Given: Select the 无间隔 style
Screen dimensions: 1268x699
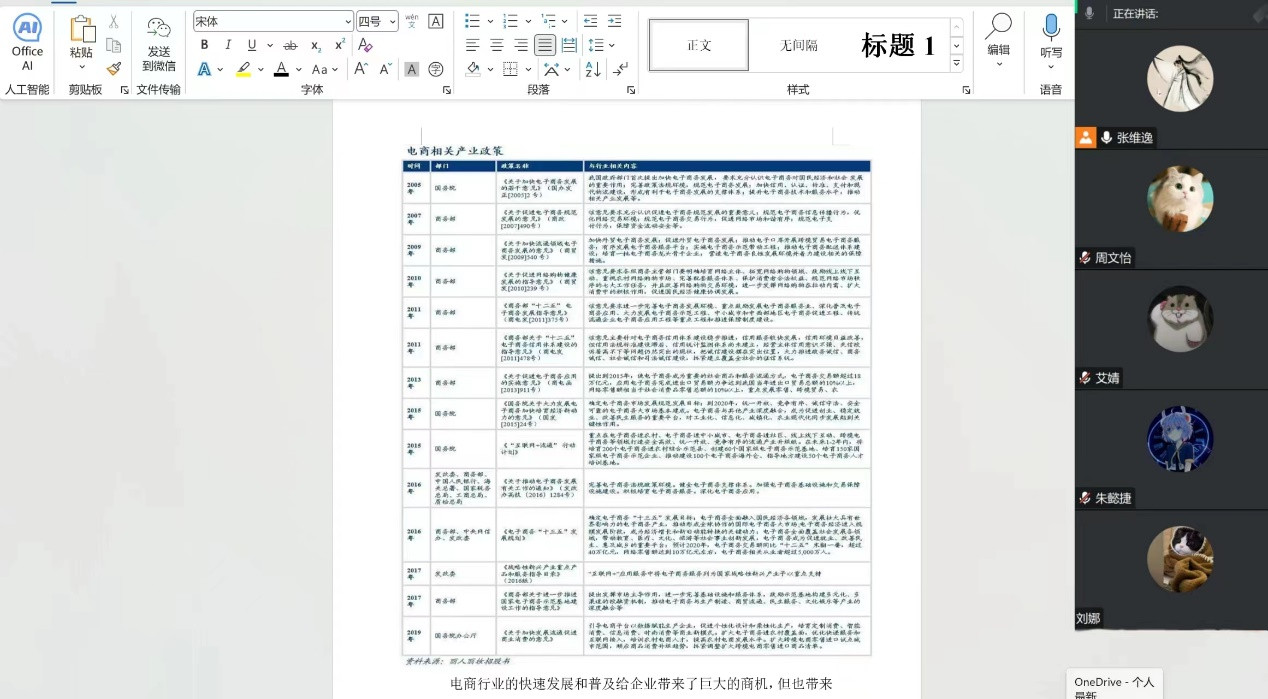Looking at the screenshot, I should pos(798,45).
